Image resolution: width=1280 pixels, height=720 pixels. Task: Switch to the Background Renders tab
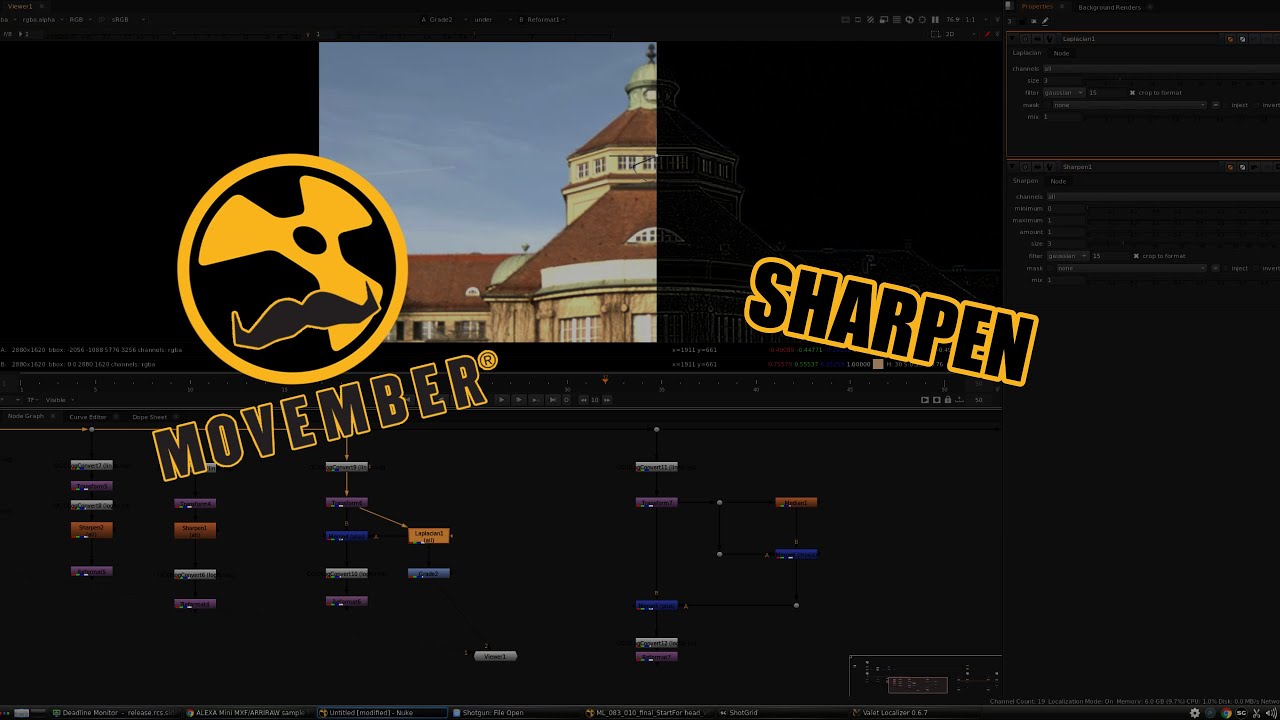(x=1109, y=7)
